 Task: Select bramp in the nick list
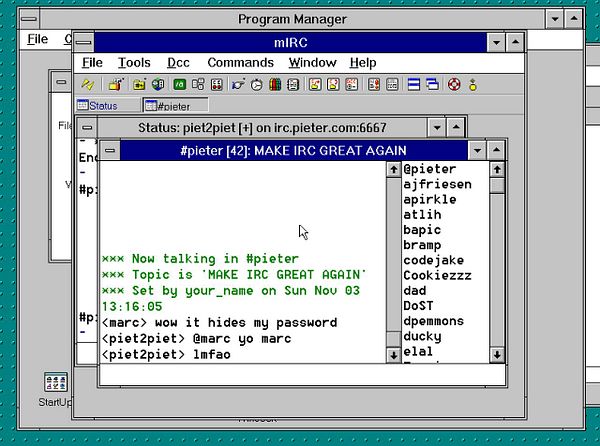coord(422,245)
